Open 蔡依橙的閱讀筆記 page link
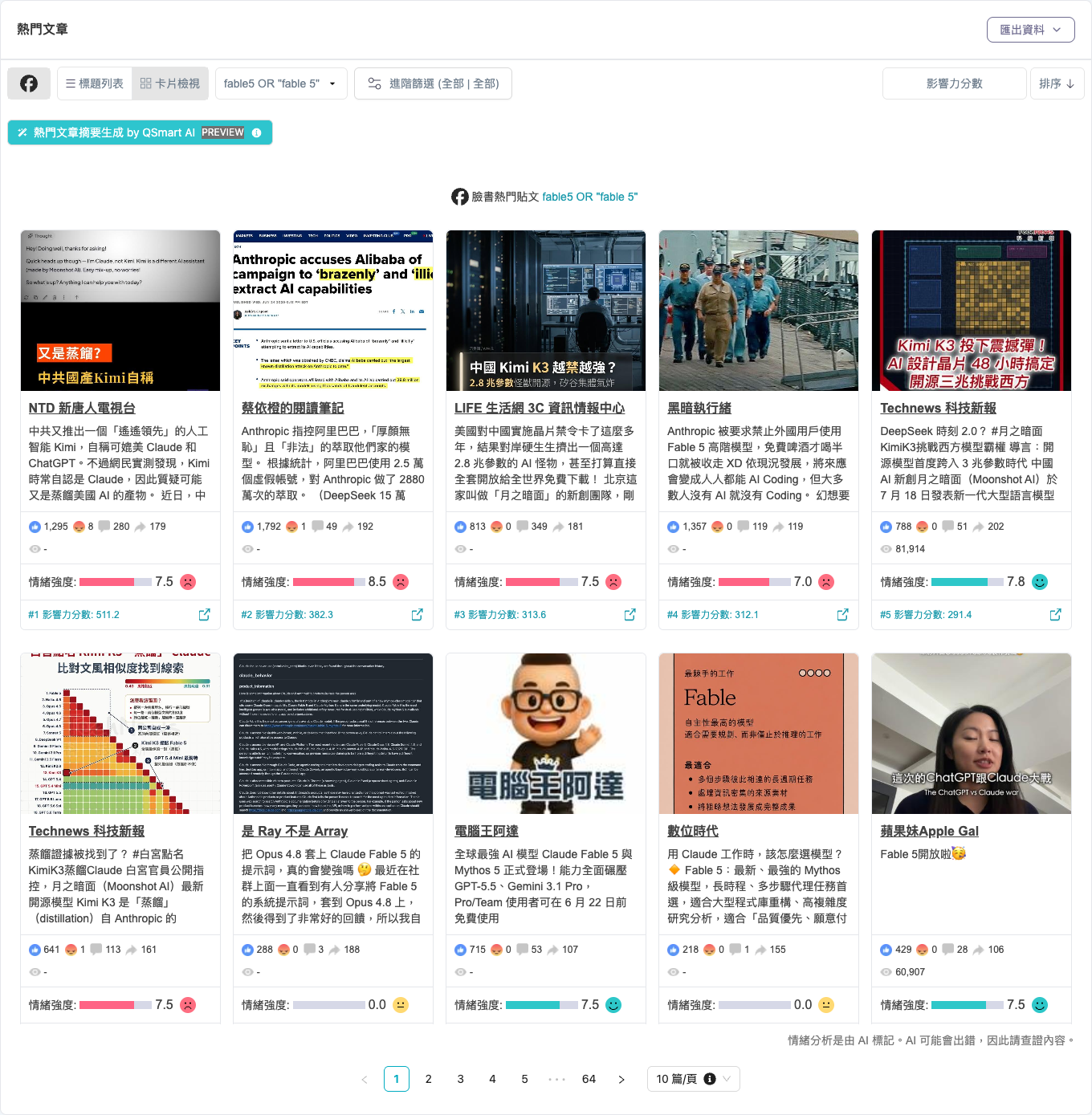This screenshot has width=1092, height=1115. [292, 408]
